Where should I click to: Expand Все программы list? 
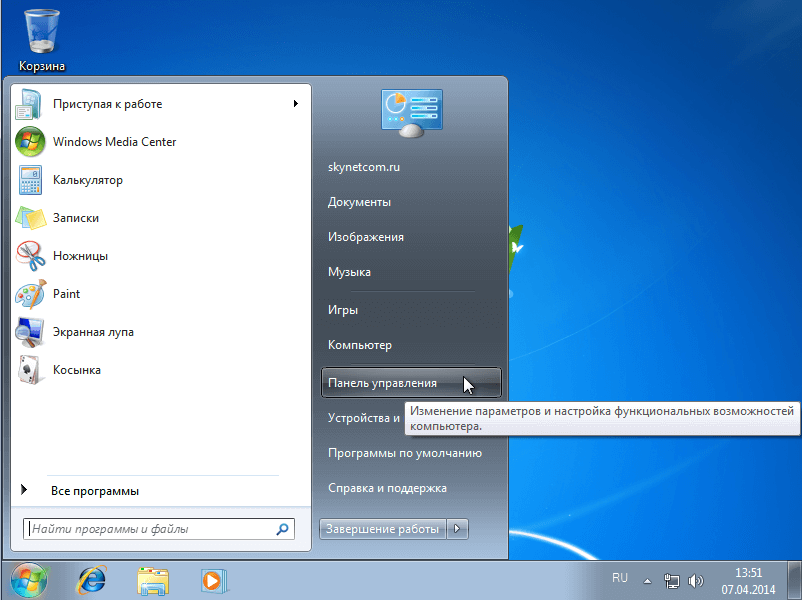pos(94,491)
